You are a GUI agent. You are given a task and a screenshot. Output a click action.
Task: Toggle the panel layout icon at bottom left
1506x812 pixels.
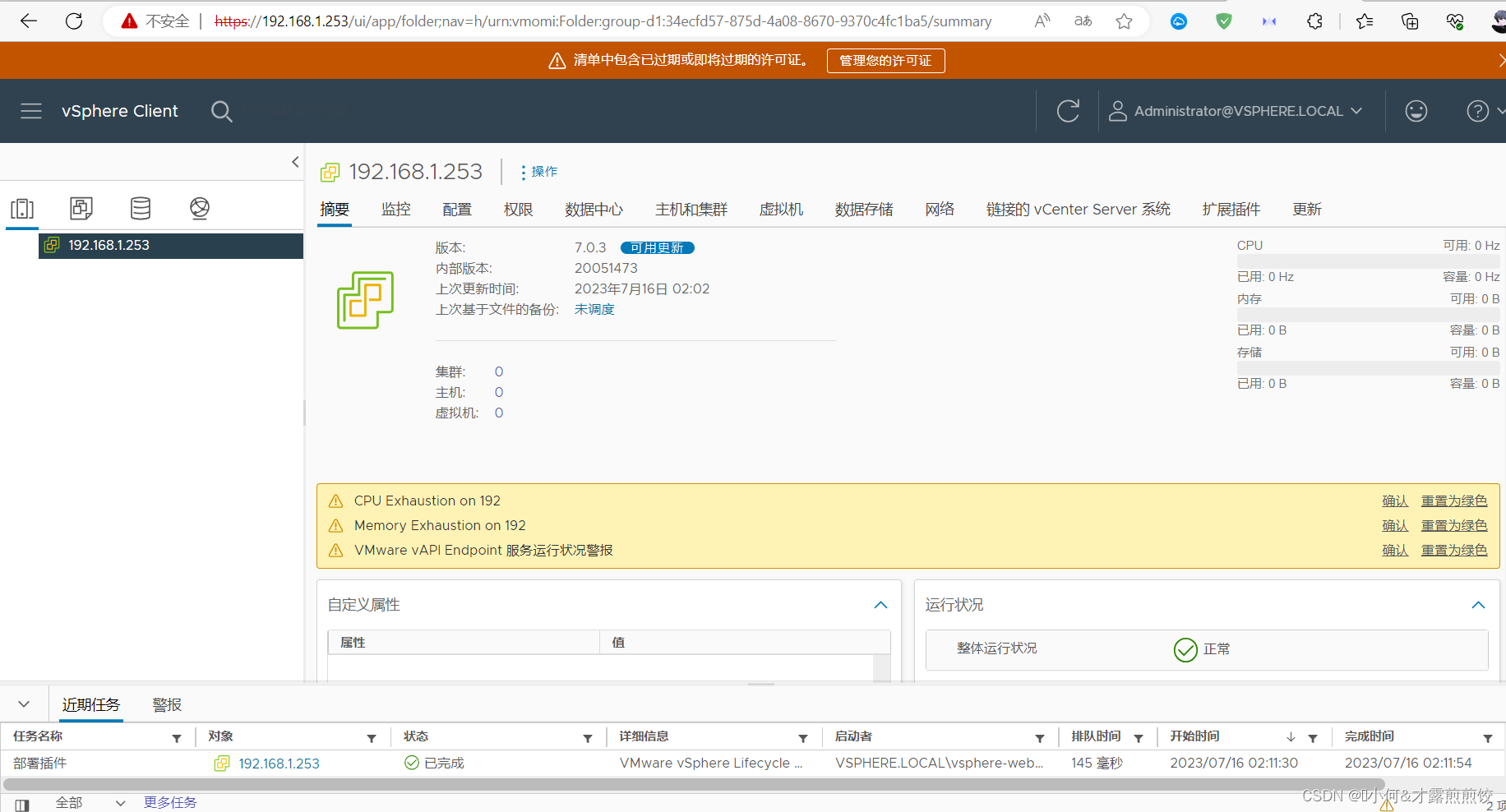tap(22, 805)
